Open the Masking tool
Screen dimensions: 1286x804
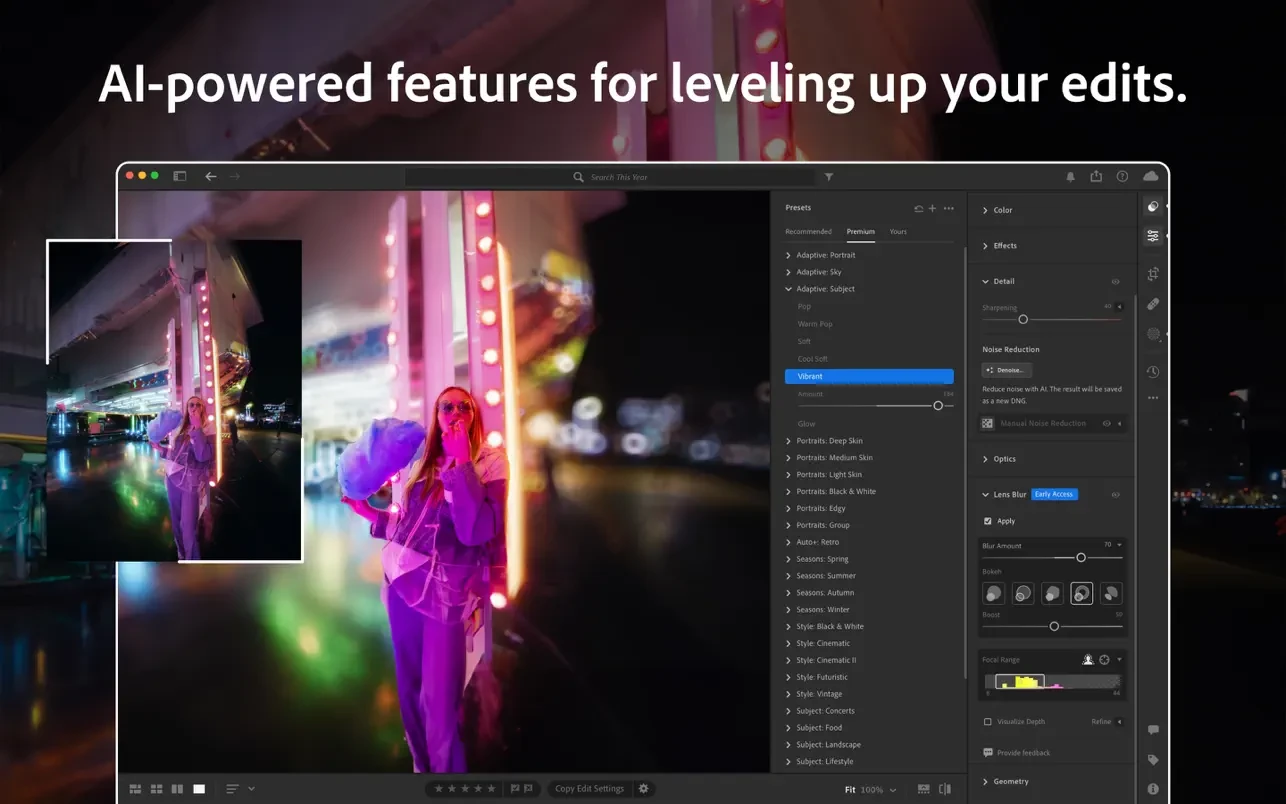1153,334
